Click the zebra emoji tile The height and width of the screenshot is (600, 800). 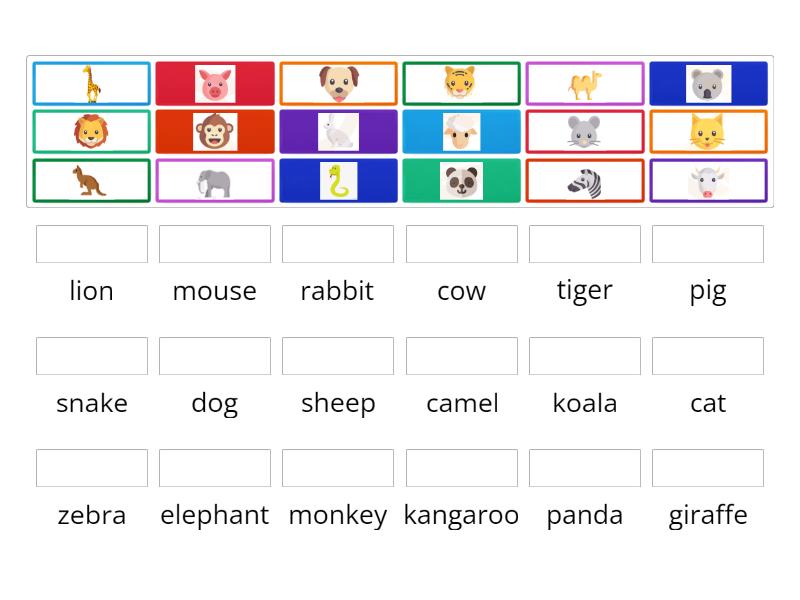[x=585, y=181]
